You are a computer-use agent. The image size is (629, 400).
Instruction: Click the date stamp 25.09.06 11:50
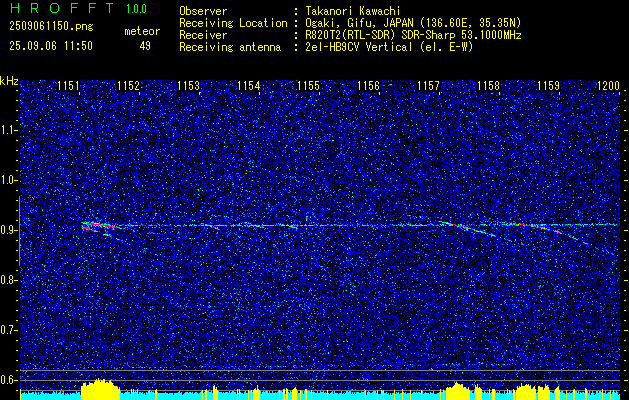pos(51,46)
